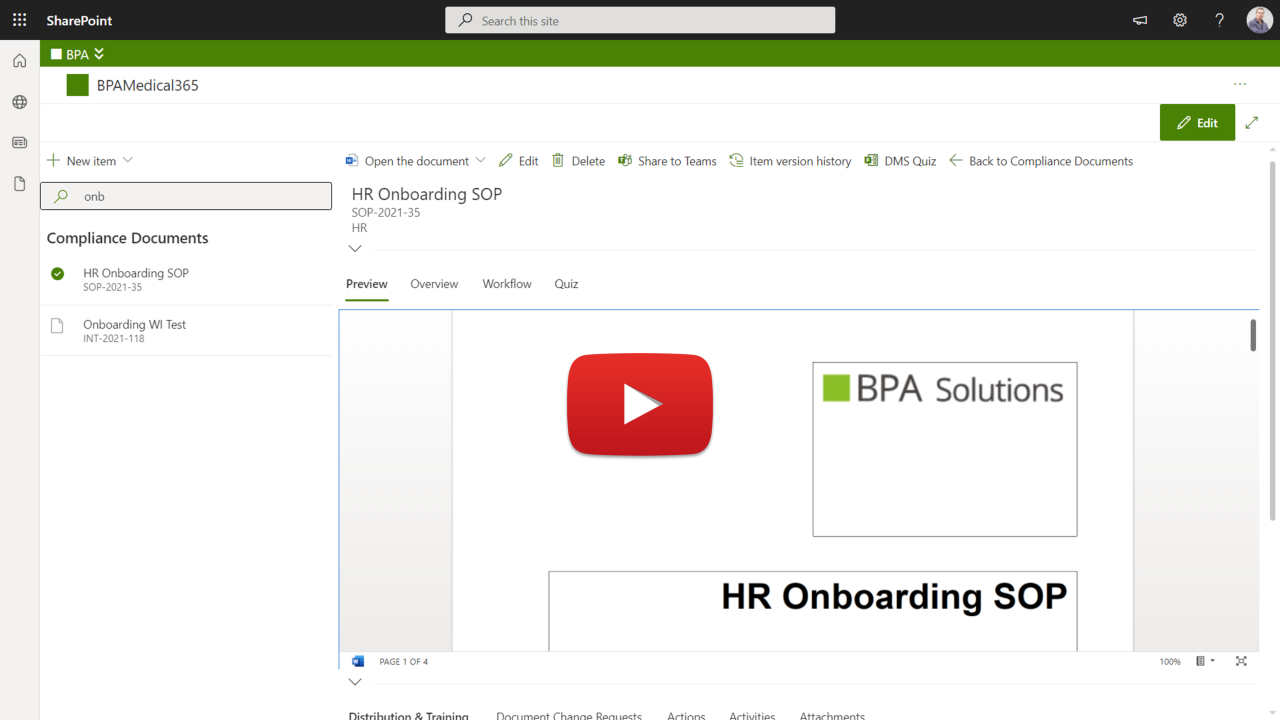Image resolution: width=1280 pixels, height=720 pixels.
Task: Toggle the HR Onboarding SOP green checkmark
Action: (58, 274)
